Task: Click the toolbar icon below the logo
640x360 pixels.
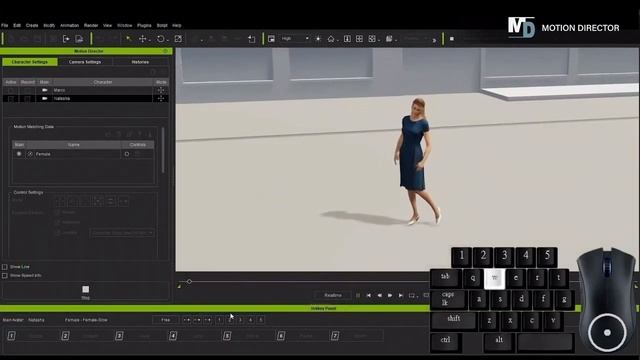Action: 452,39
